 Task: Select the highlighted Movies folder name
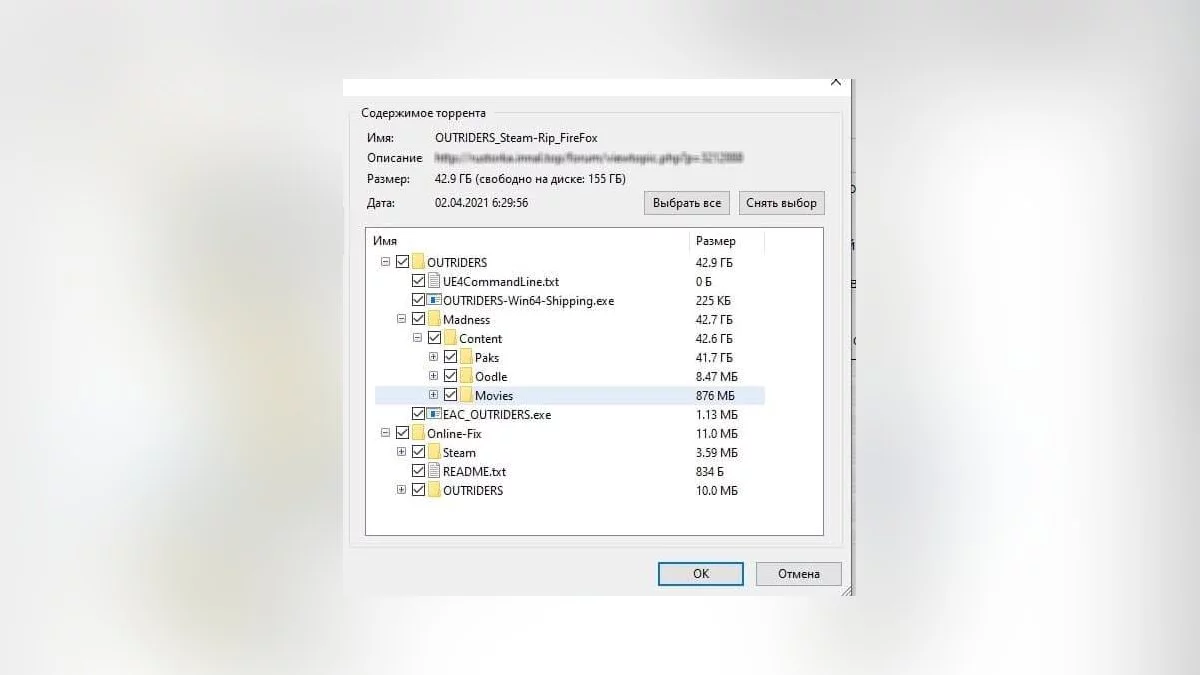click(494, 395)
